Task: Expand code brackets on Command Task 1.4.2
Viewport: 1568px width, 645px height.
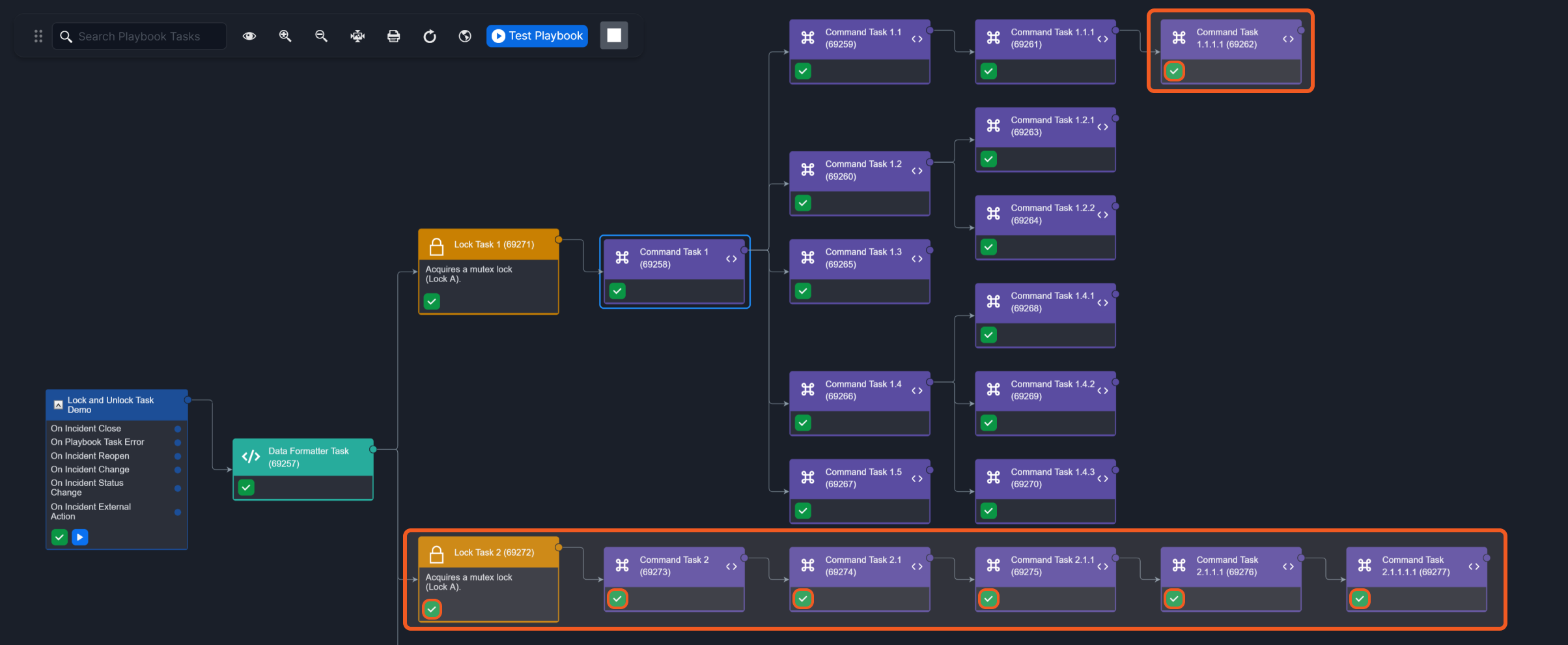Action: [1102, 391]
